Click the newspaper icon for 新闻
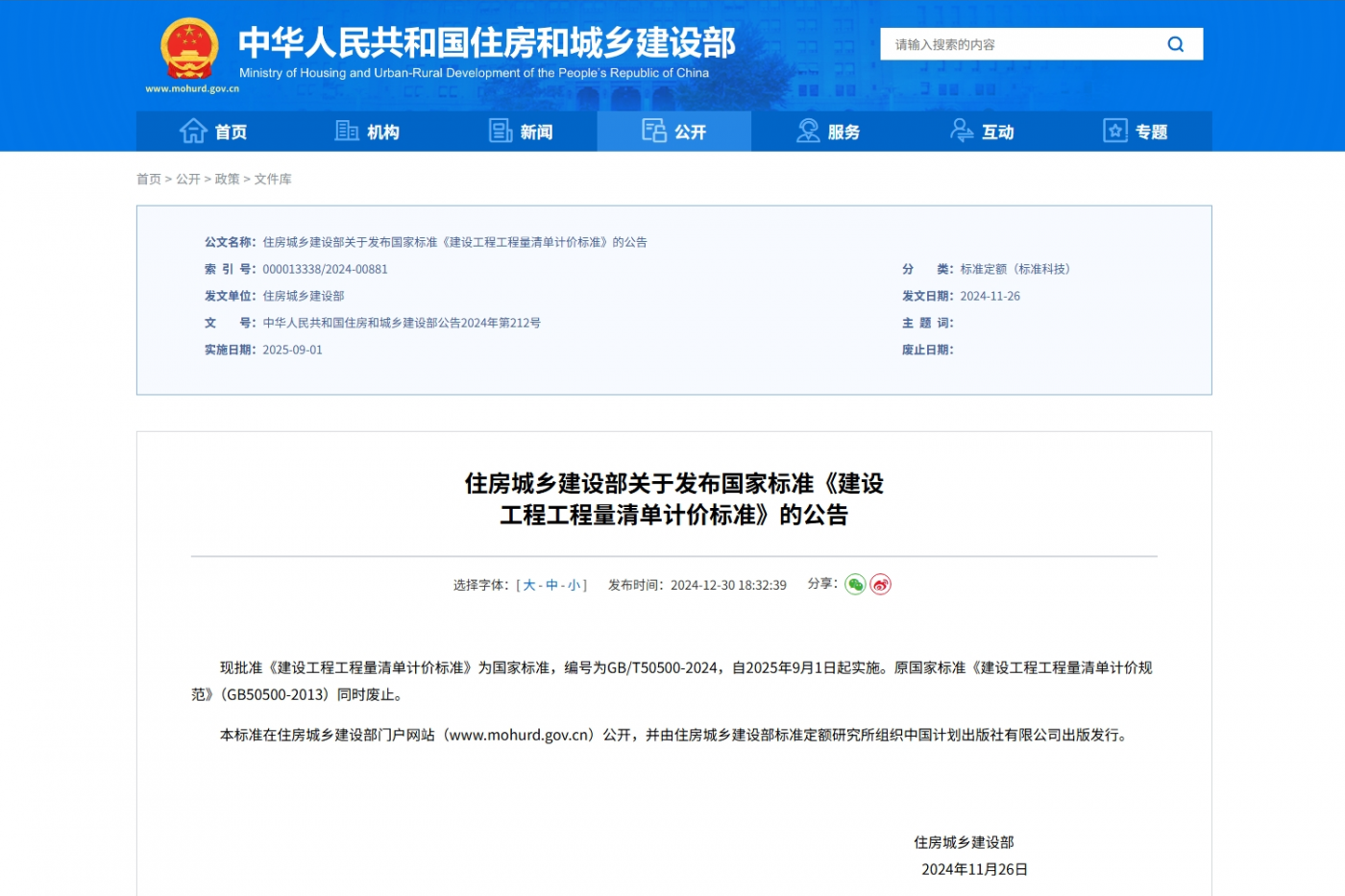The height and width of the screenshot is (896, 1345). click(x=501, y=131)
